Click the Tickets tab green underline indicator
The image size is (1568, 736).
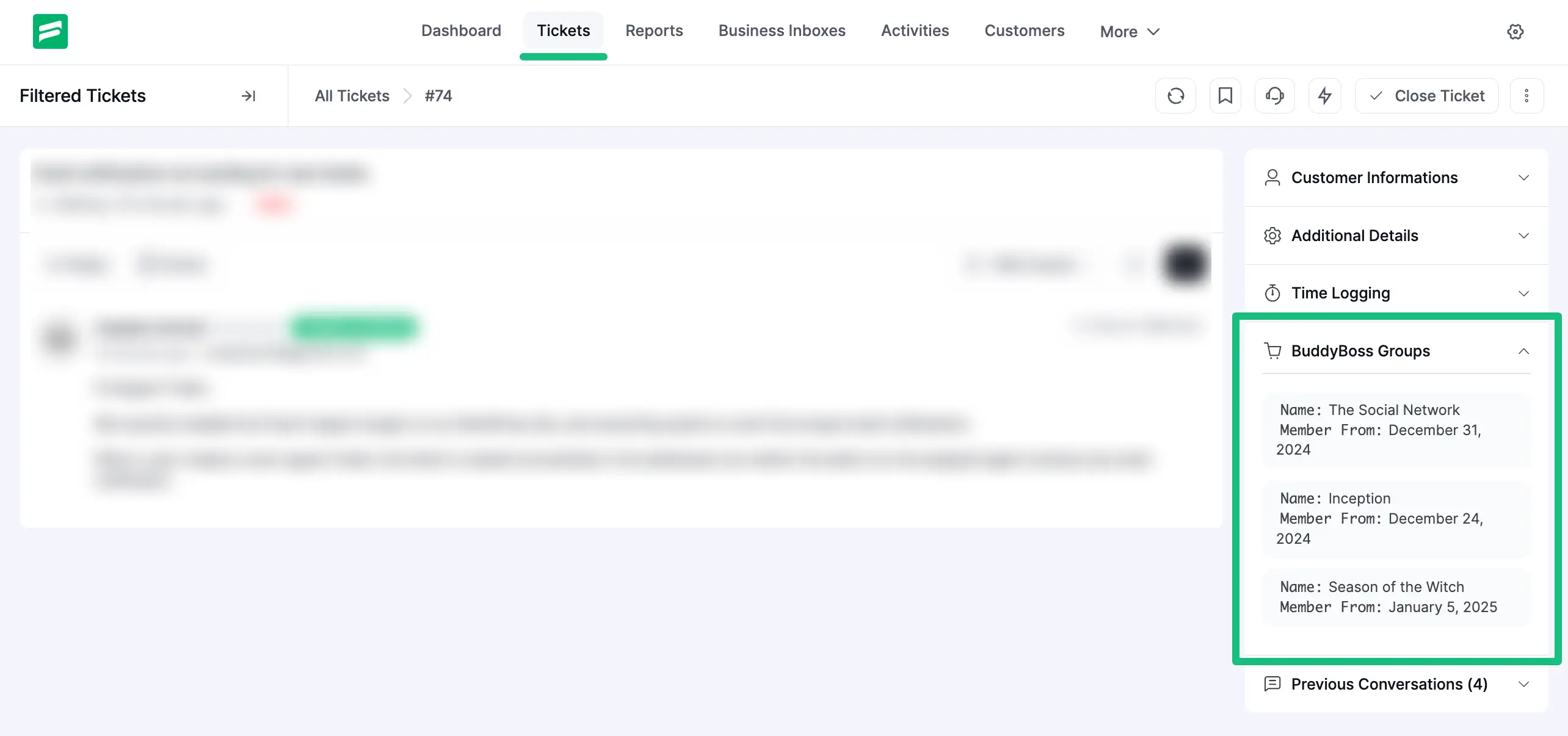tap(563, 56)
